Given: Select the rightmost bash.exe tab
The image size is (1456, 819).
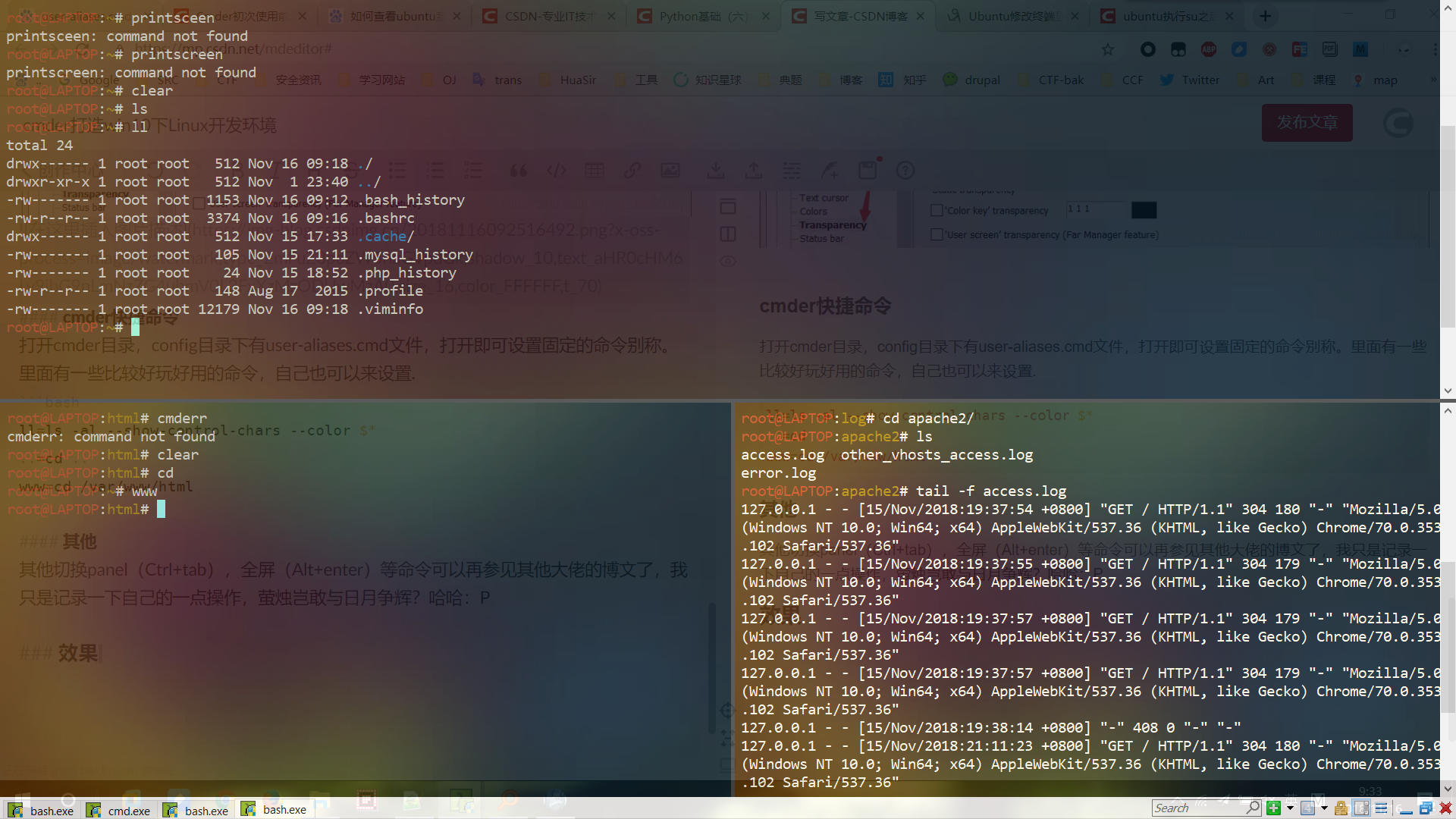Looking at the screenshot, I should click(275, 809).
